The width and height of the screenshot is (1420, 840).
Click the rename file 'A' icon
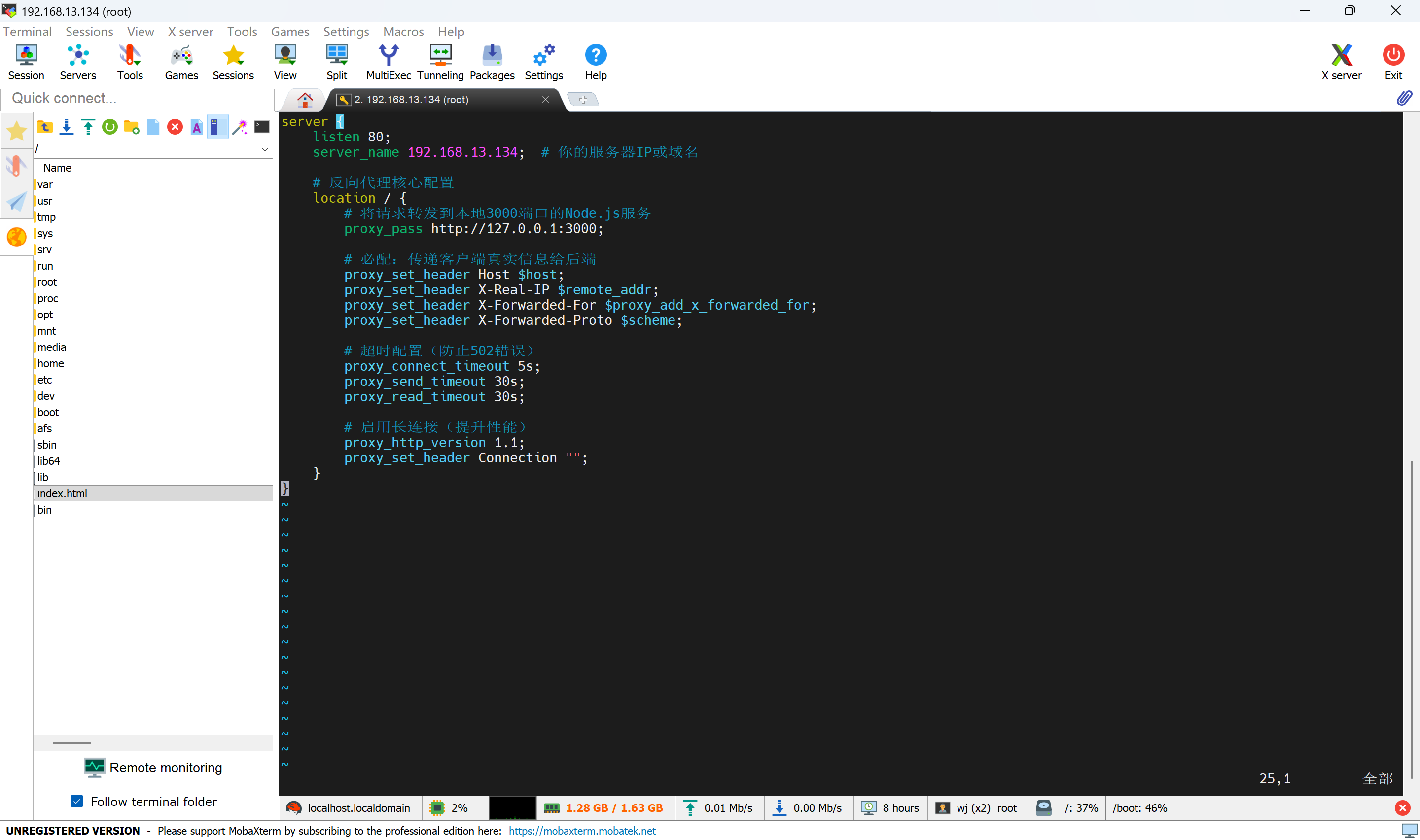(196, 127)
